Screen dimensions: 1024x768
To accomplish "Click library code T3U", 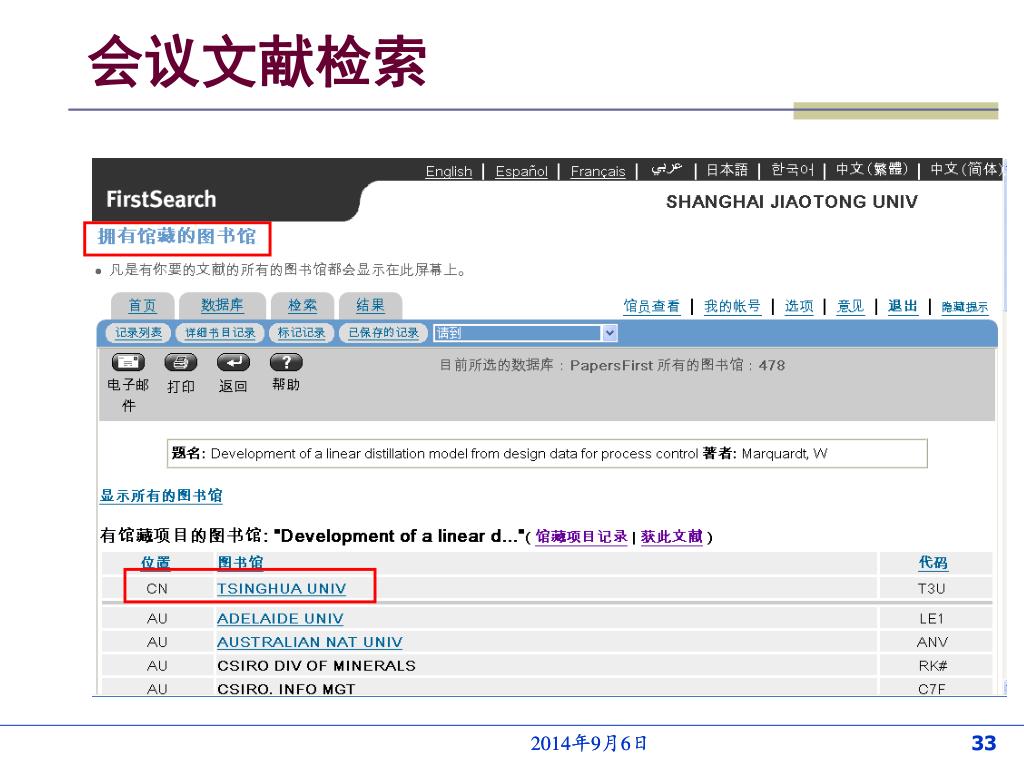I will click(931, 588).
